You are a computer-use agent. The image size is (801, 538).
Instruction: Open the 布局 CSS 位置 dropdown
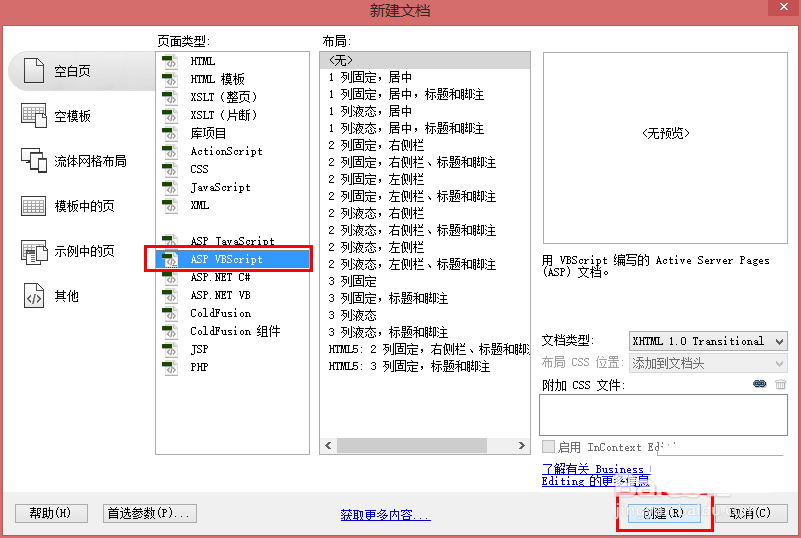click(708, 363)
